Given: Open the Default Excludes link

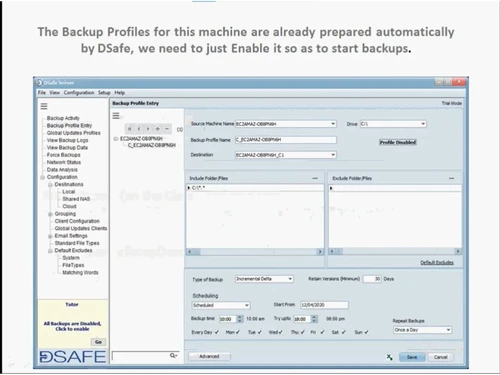Looking at the screenshot, I should click(x=437, y=263).
